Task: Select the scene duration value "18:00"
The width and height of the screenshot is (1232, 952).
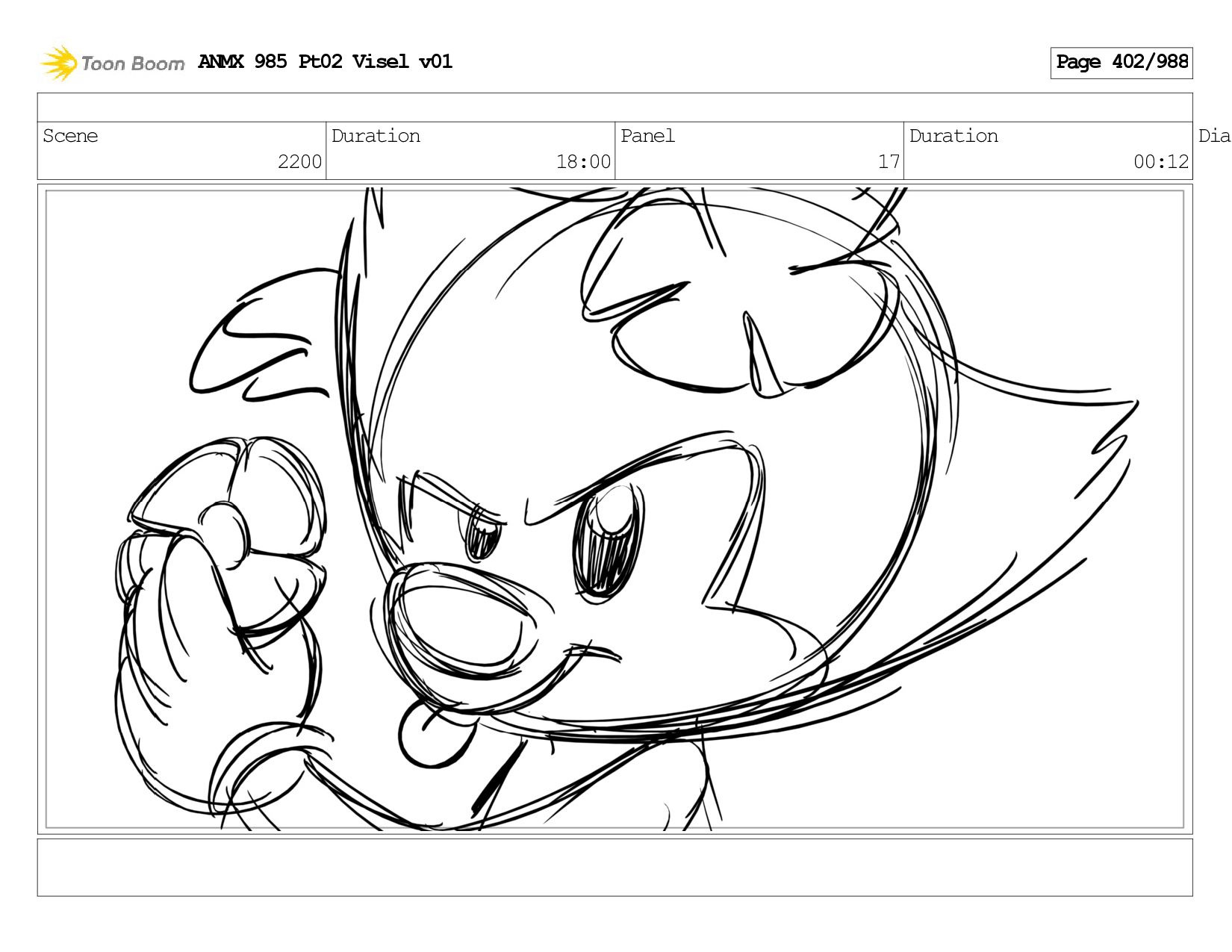Action: click(583, 162)
